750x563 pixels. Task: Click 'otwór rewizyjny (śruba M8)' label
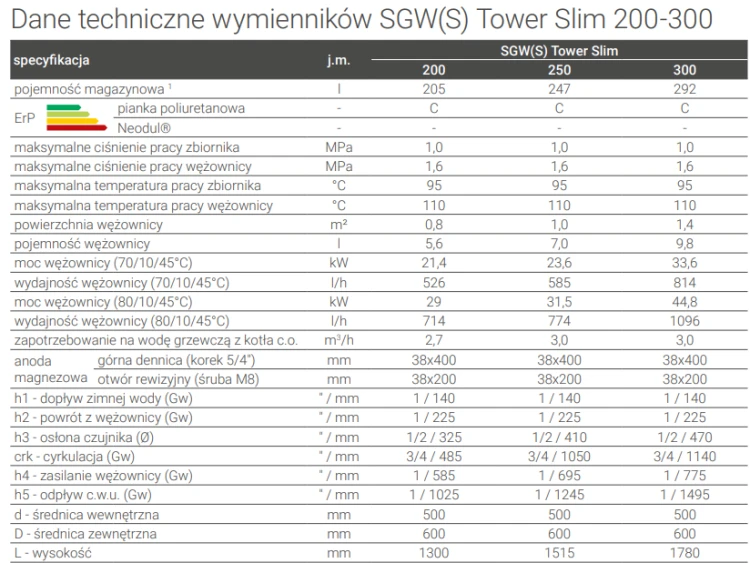[x=178, y=380]
